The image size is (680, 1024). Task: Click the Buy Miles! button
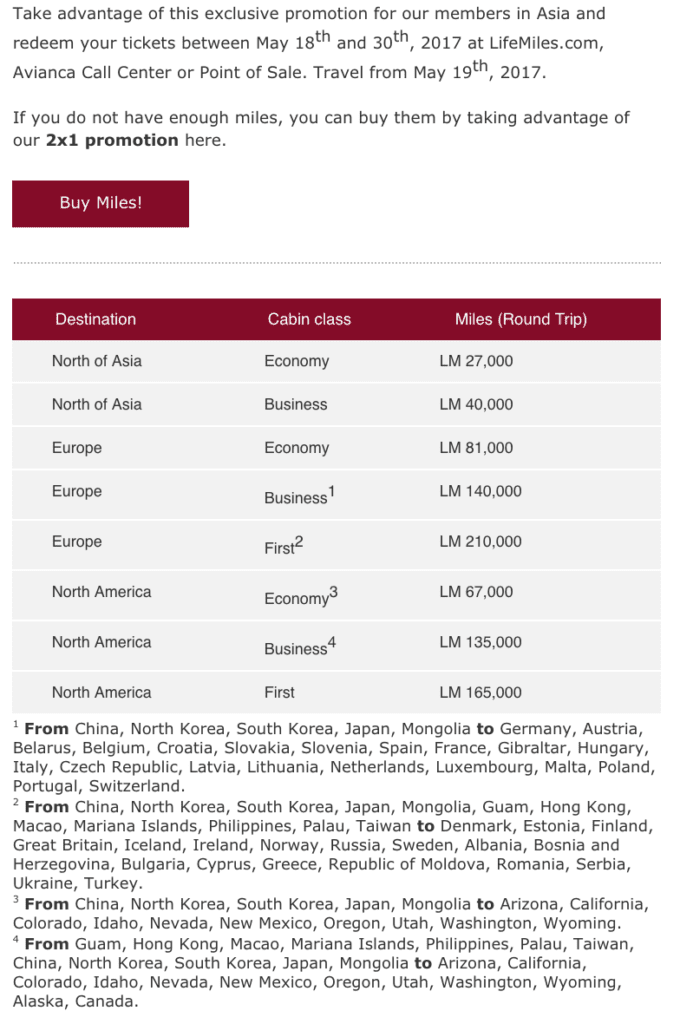100,203
